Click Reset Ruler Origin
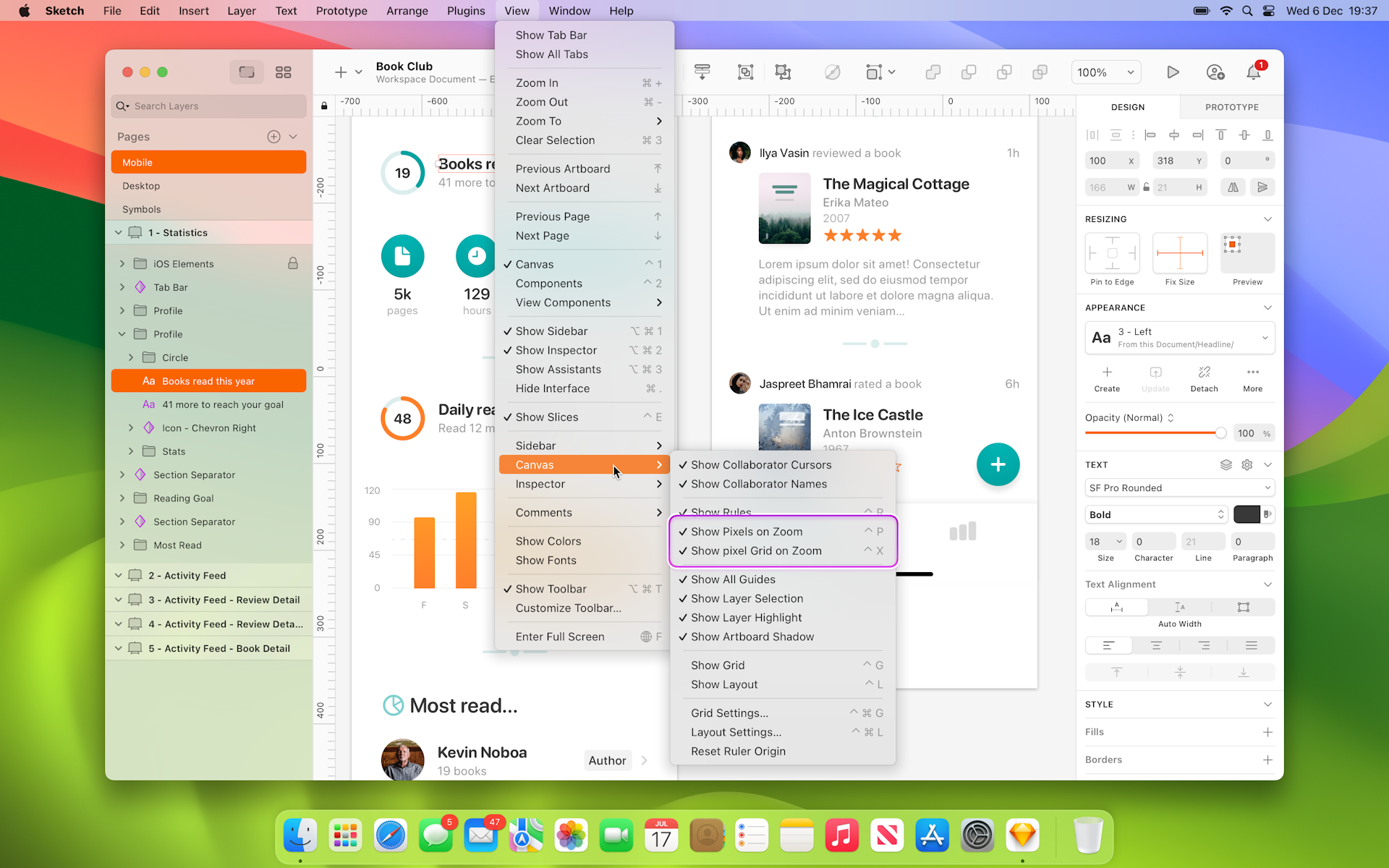The width and height of the screenshot is (1389, 868). point(783,752)
